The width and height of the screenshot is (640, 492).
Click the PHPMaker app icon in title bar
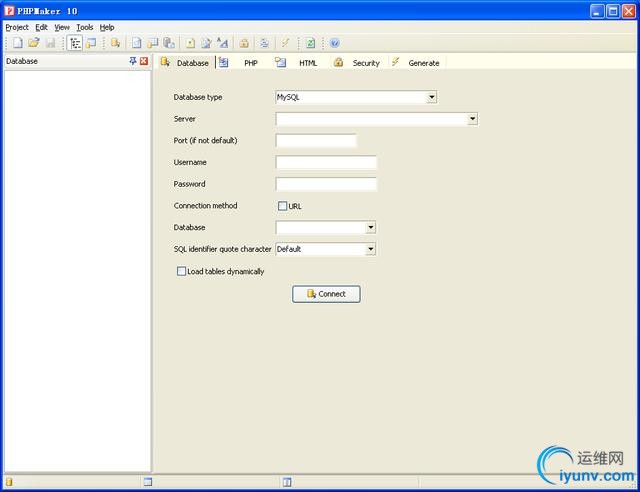[9, 11]
